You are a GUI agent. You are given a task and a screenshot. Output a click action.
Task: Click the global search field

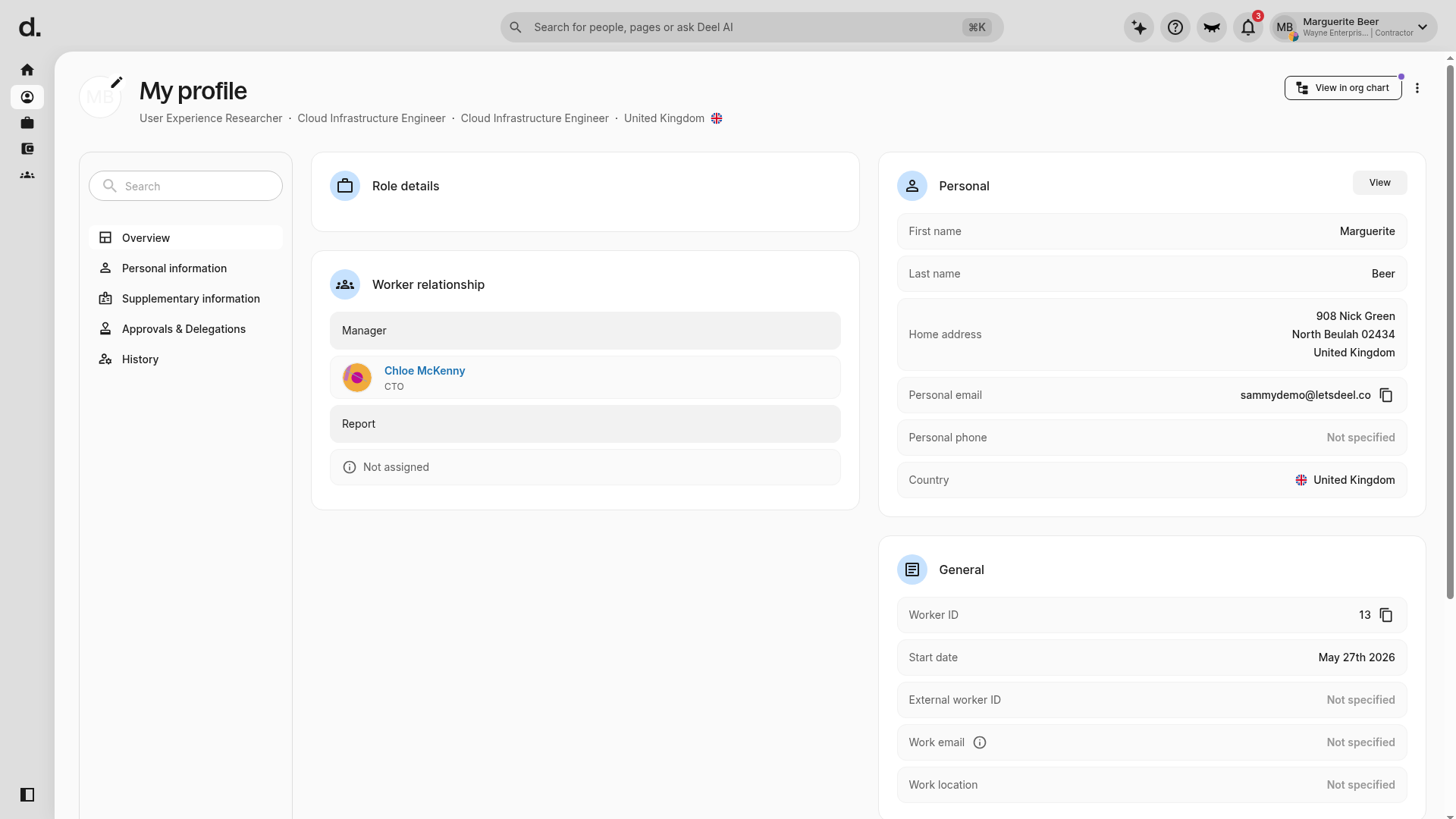[x=752, y=27]
